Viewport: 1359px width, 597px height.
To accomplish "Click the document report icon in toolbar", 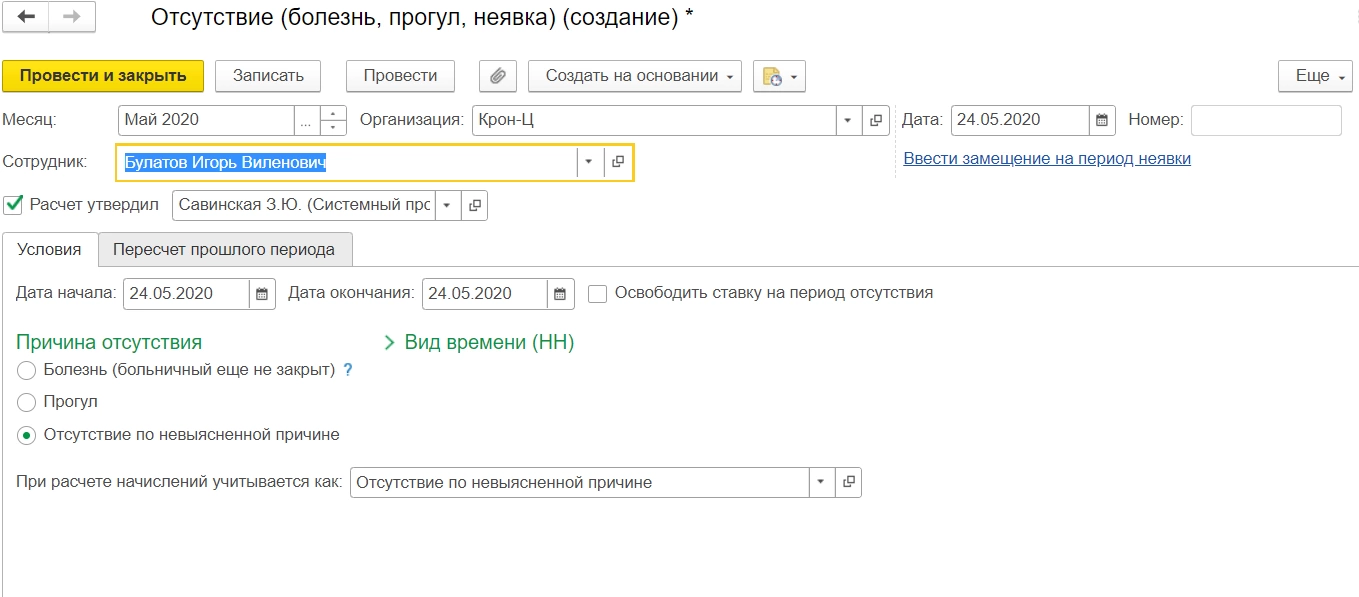I will (x=779, y=76).
